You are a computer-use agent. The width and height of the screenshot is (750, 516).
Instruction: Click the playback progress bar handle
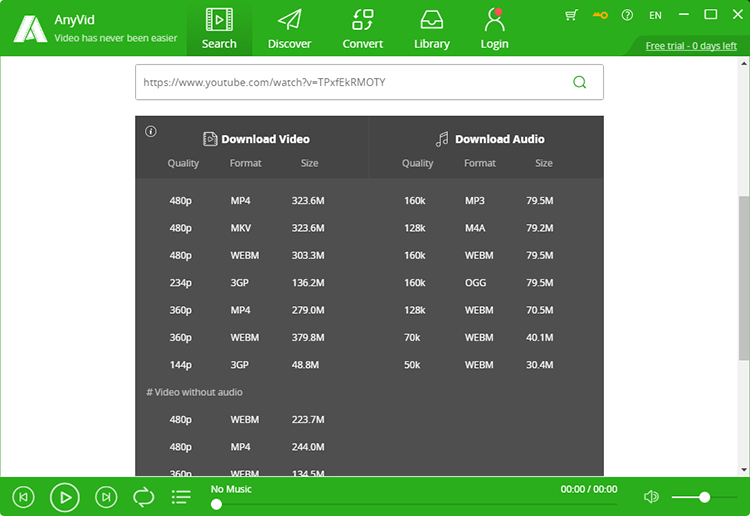(x=216, y=504)
